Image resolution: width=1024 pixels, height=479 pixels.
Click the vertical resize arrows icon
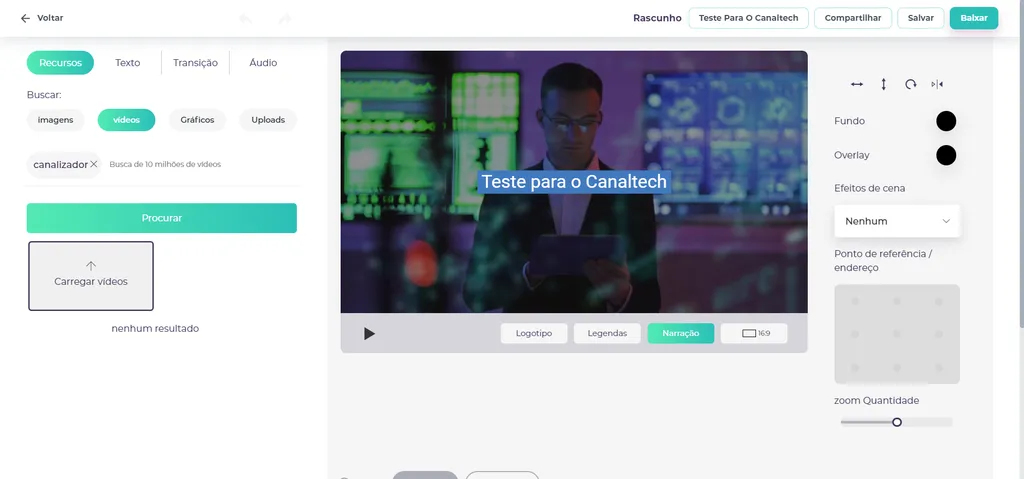[x=884, y=84]
